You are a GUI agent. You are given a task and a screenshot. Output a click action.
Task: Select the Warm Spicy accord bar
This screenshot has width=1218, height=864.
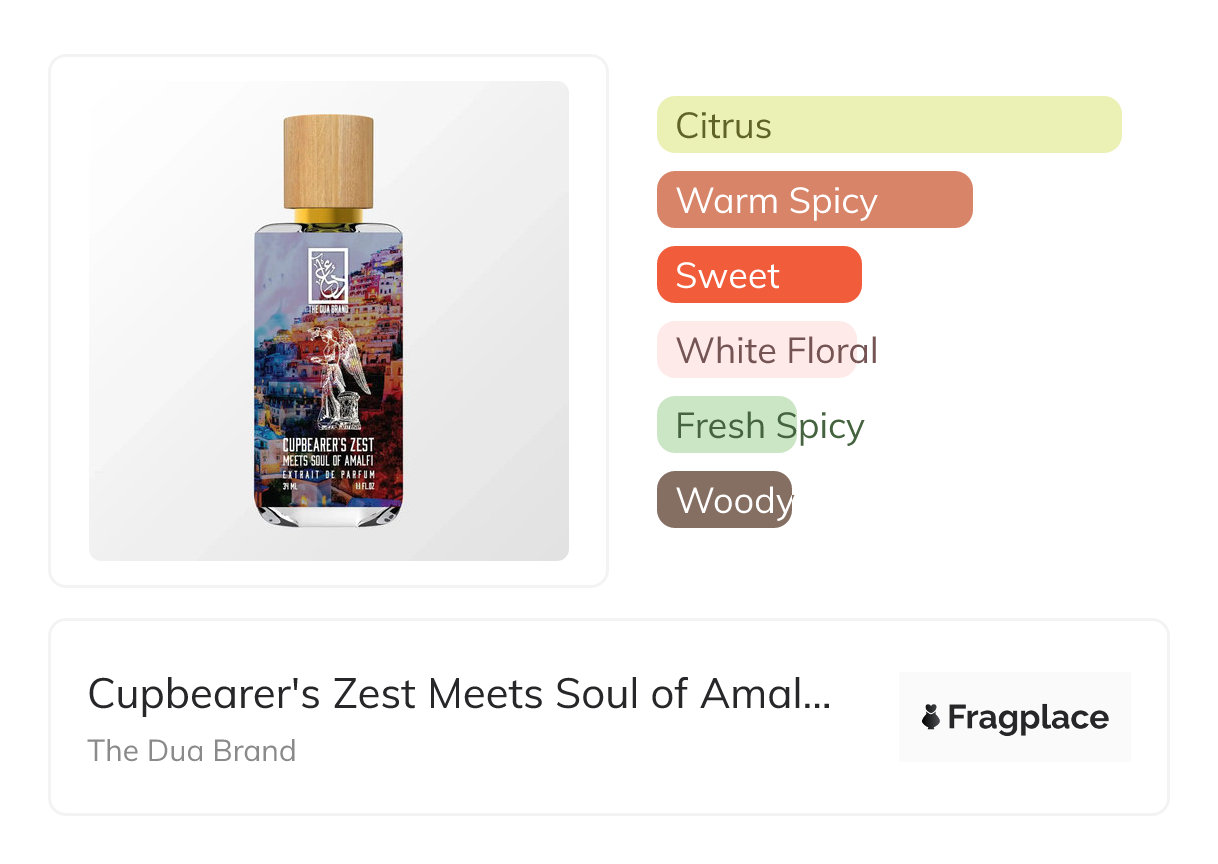[x=814, y=200]
